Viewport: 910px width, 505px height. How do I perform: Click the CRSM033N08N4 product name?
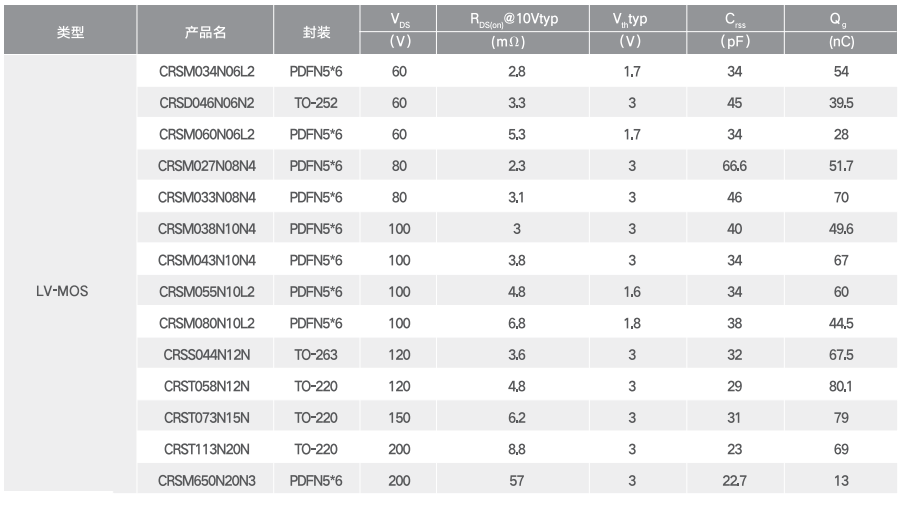tap(207, 197)
